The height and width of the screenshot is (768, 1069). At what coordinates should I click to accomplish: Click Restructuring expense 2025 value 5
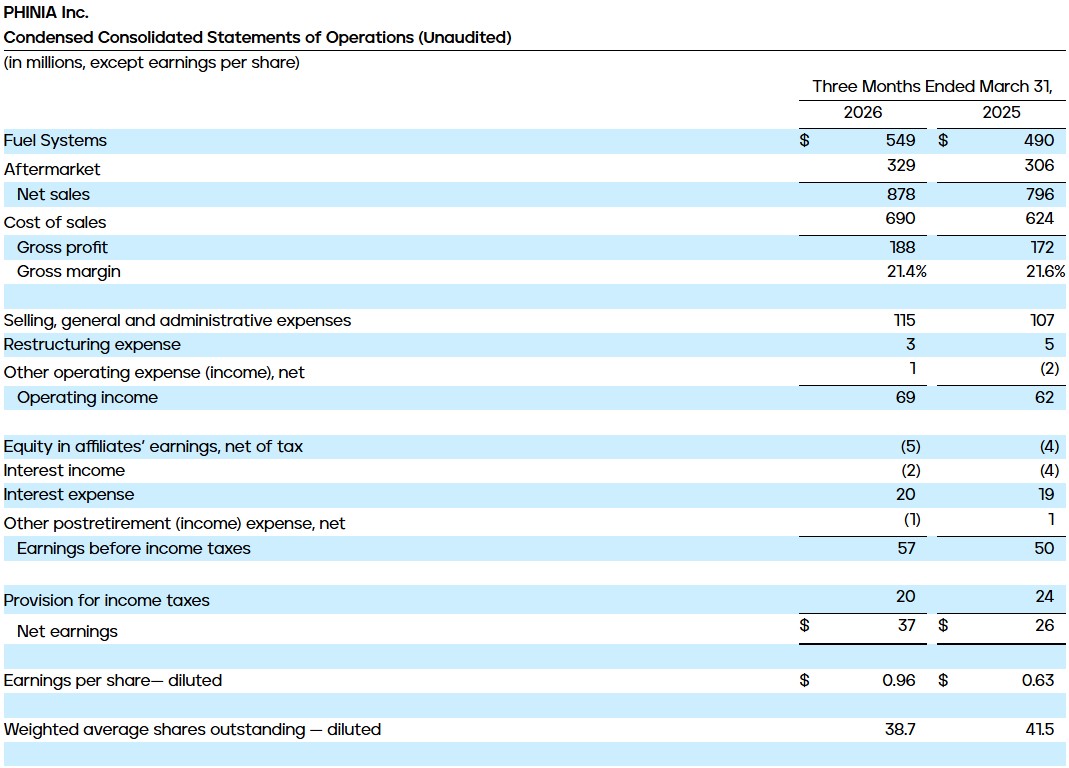1049,344
